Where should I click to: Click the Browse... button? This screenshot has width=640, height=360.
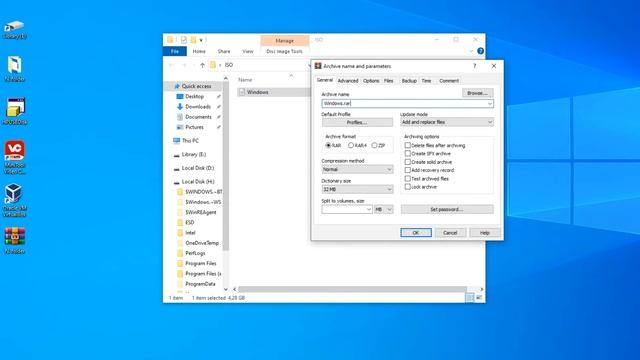478,93
